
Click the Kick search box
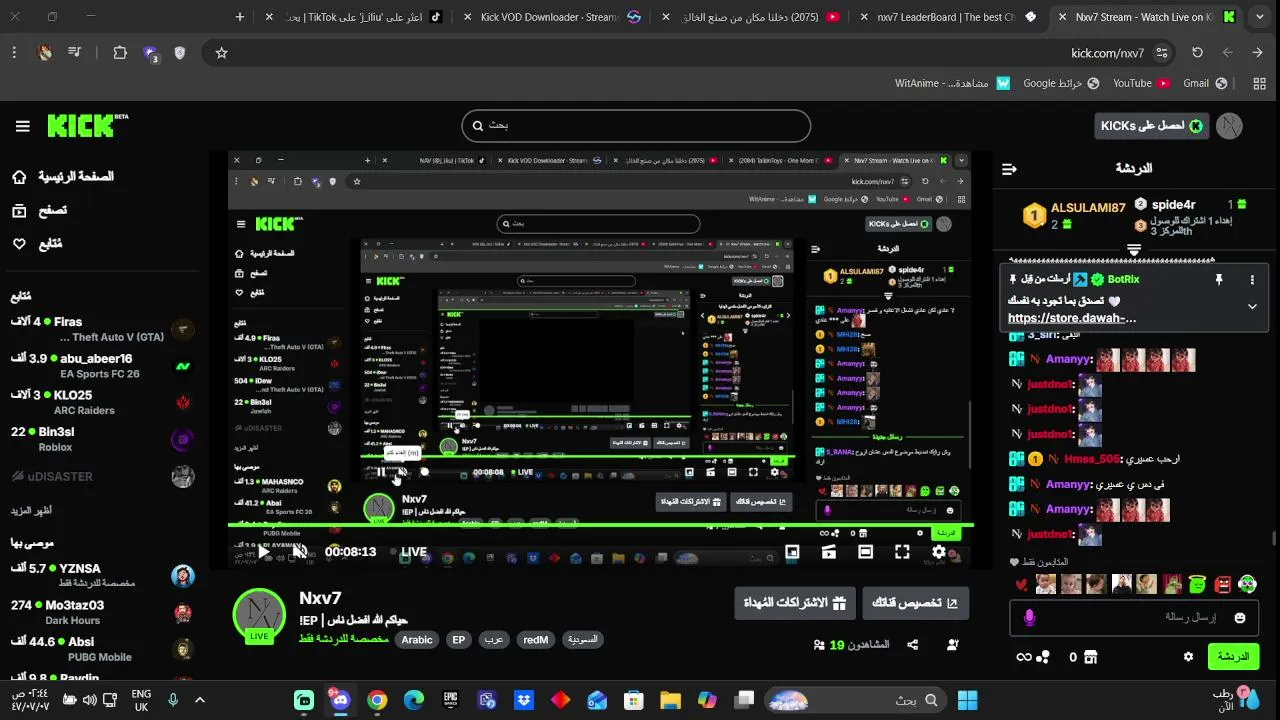[636, 126]
